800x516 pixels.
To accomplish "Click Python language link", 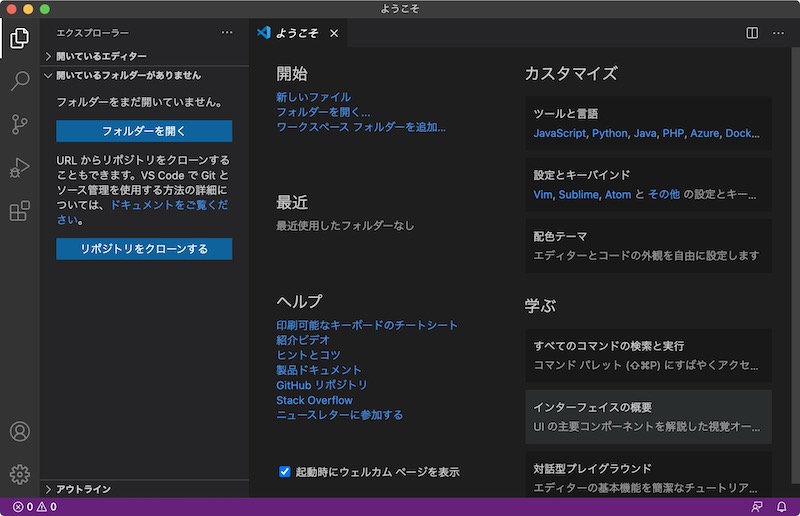I will tap(610, 133).
